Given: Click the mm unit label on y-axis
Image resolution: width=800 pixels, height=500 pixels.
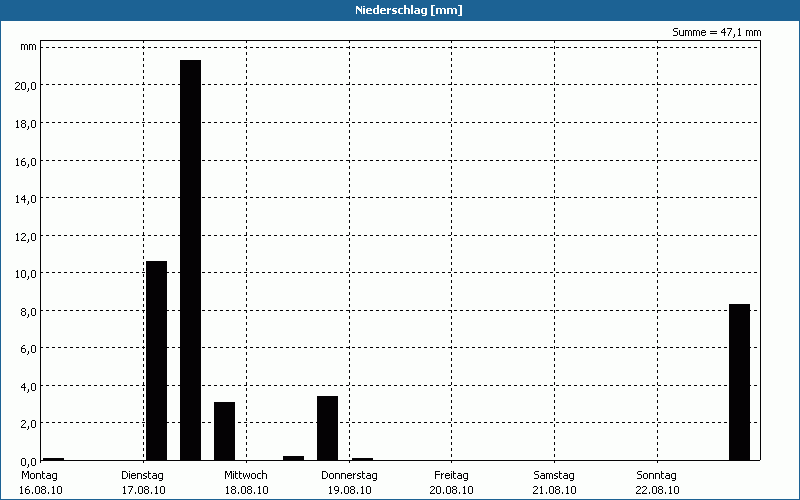Looking at the screenshot, I should coord(28,47).
